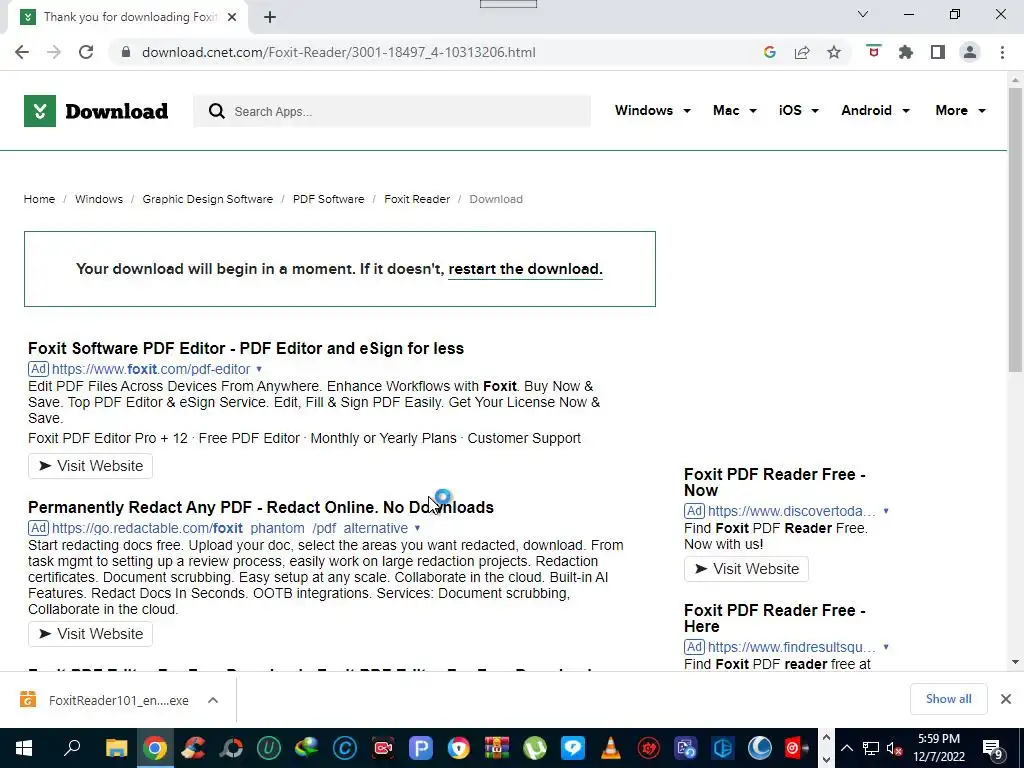Reload the current page

[x=86, y=52]
